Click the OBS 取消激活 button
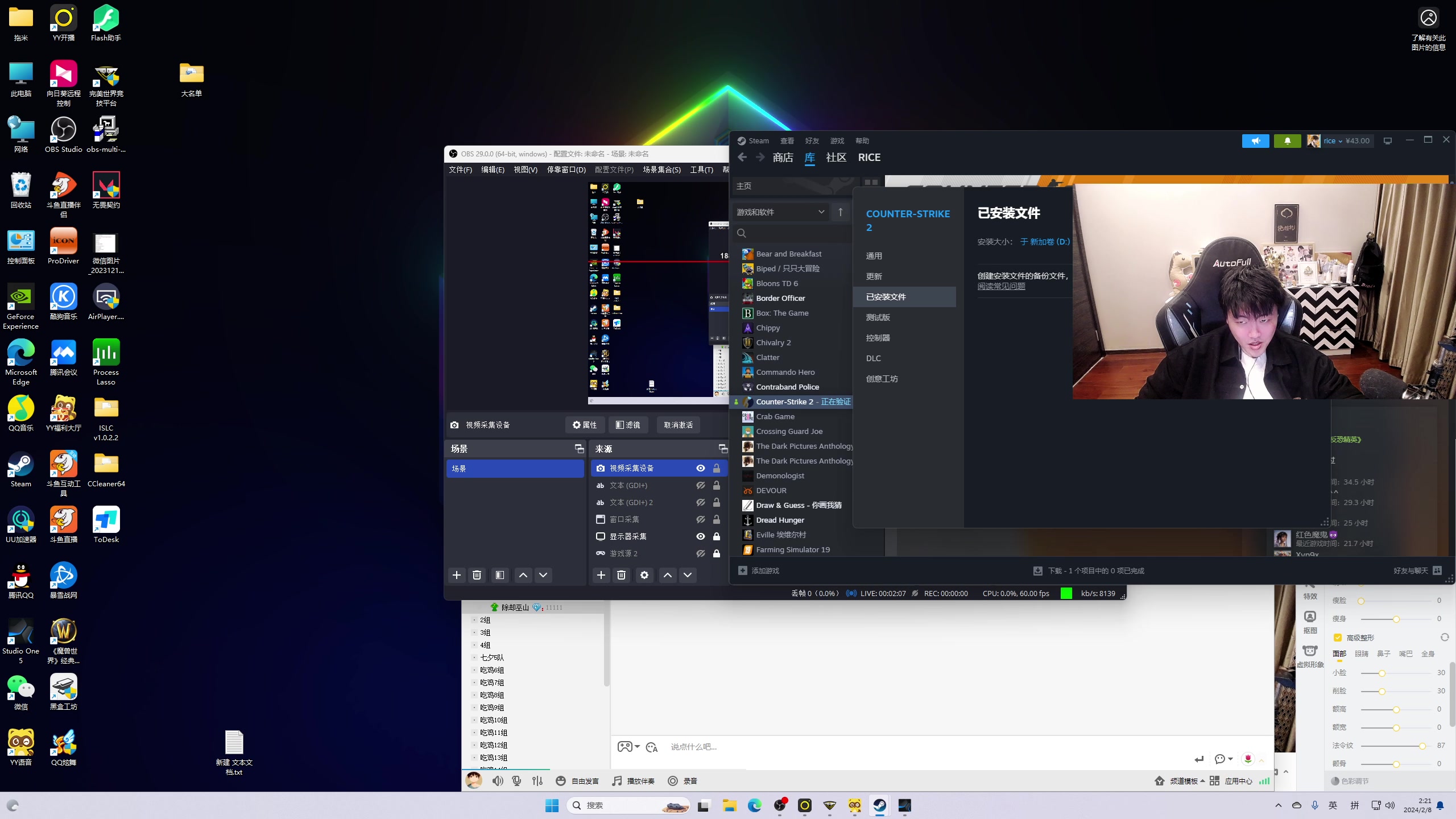This screenshot has height=819, width=1456. [x=679, y=425]
